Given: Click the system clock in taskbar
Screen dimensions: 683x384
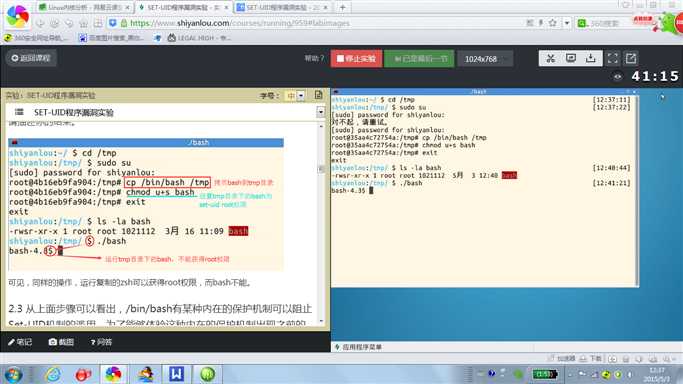Looking at the screenshot, I should coord(657,374).
